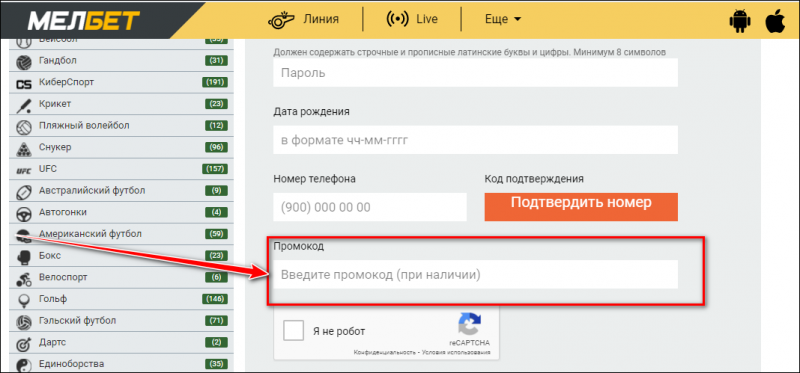Open the Американский футбол category
The image size is (800, 373).
pos(90,234)
